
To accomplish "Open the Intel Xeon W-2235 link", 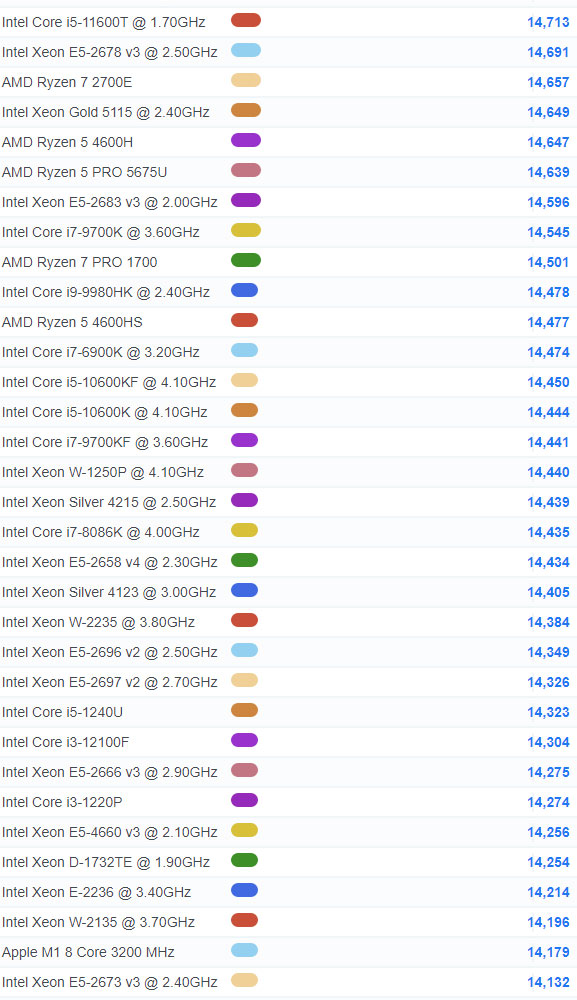I will coord(98,622).
